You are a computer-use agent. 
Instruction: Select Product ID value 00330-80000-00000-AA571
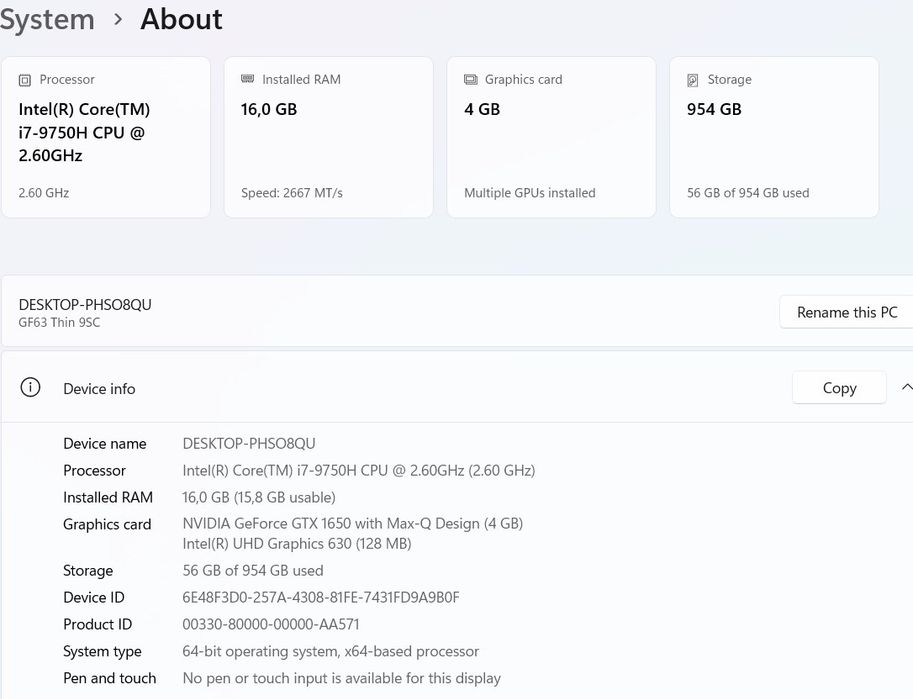click(271, 624)
